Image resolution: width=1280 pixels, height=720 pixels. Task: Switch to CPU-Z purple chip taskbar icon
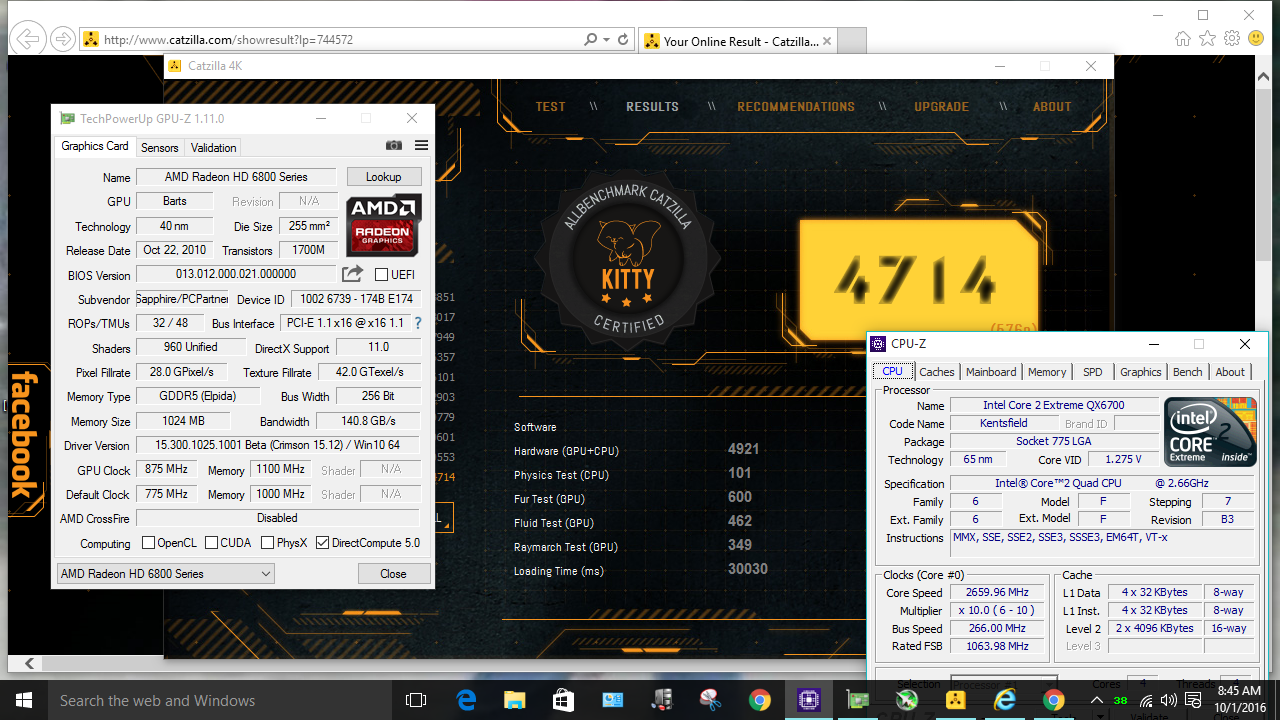click(x=808, y=700)
